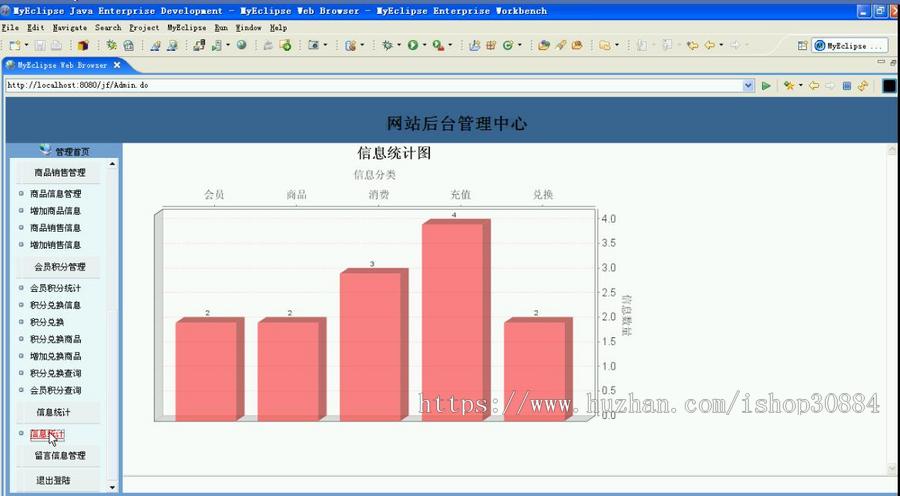Click the browser bar back arrow
Viewport: 900px width, 496px height.
[x=814, y=86]
